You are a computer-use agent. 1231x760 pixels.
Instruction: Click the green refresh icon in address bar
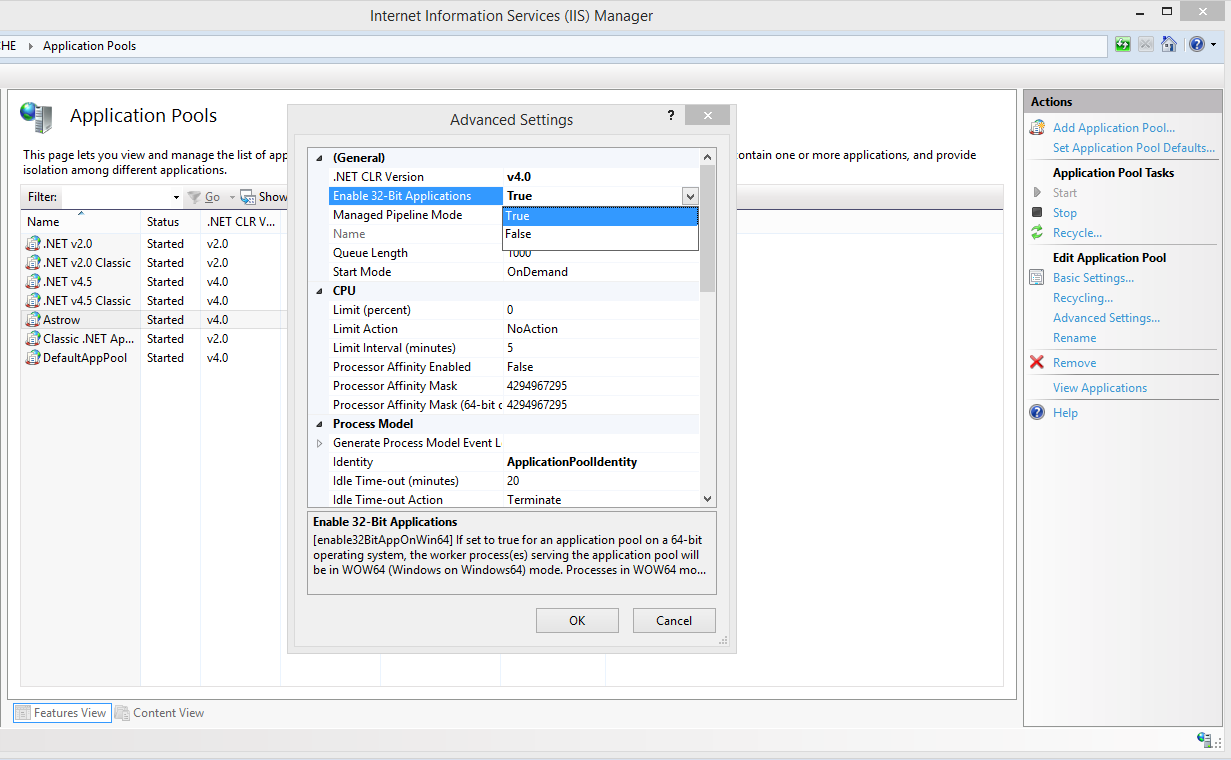(x=1123, y=45)
